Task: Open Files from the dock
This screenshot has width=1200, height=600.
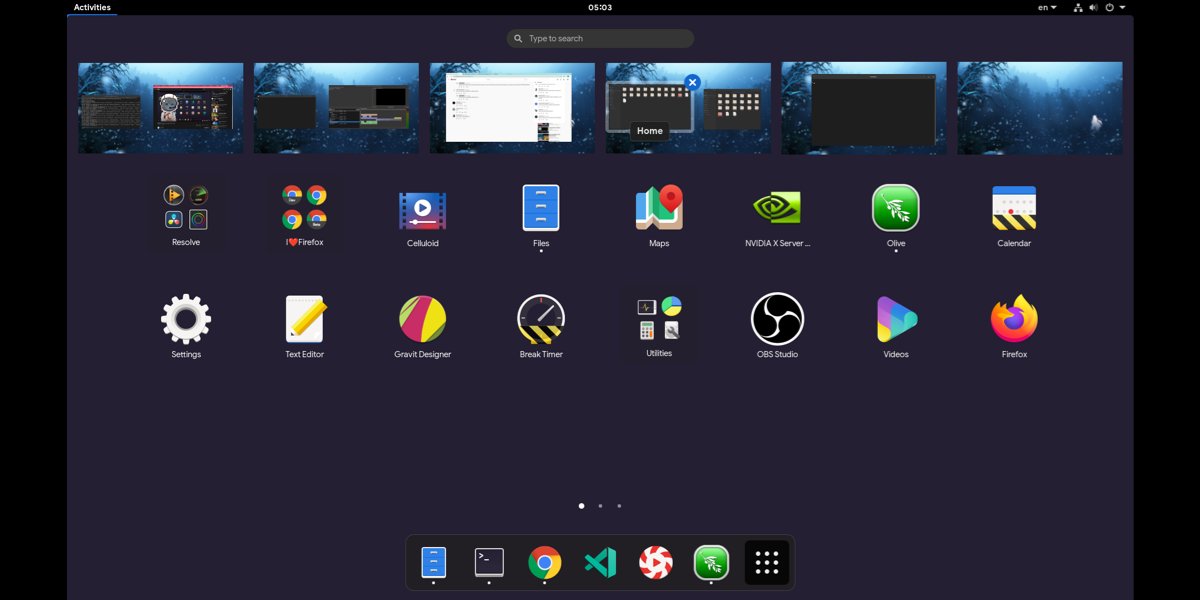Action: [x=433, y=563]
